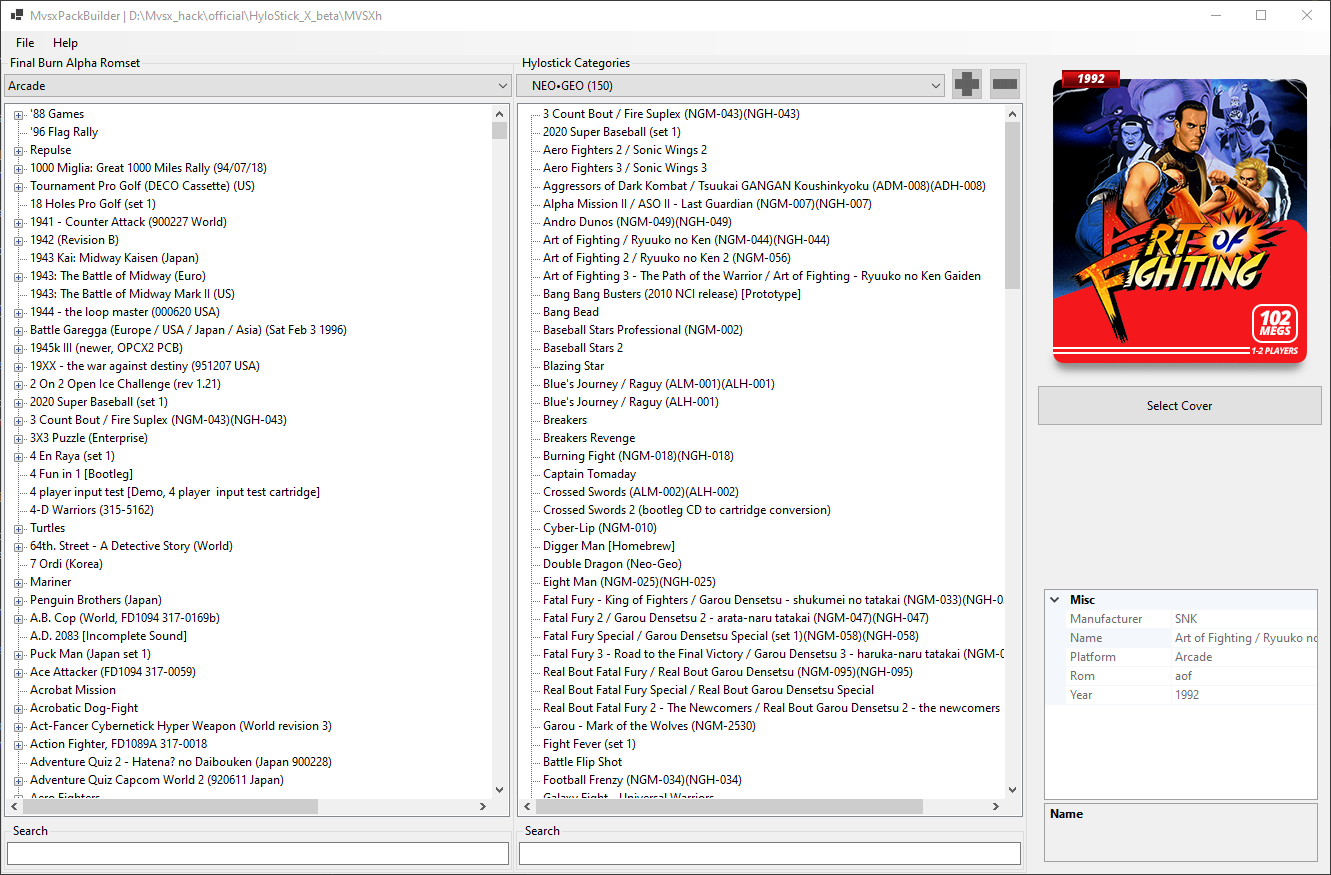
Task: Expand the 2020 Super Baseball node in romset
Action: click(x=19, y=402)
